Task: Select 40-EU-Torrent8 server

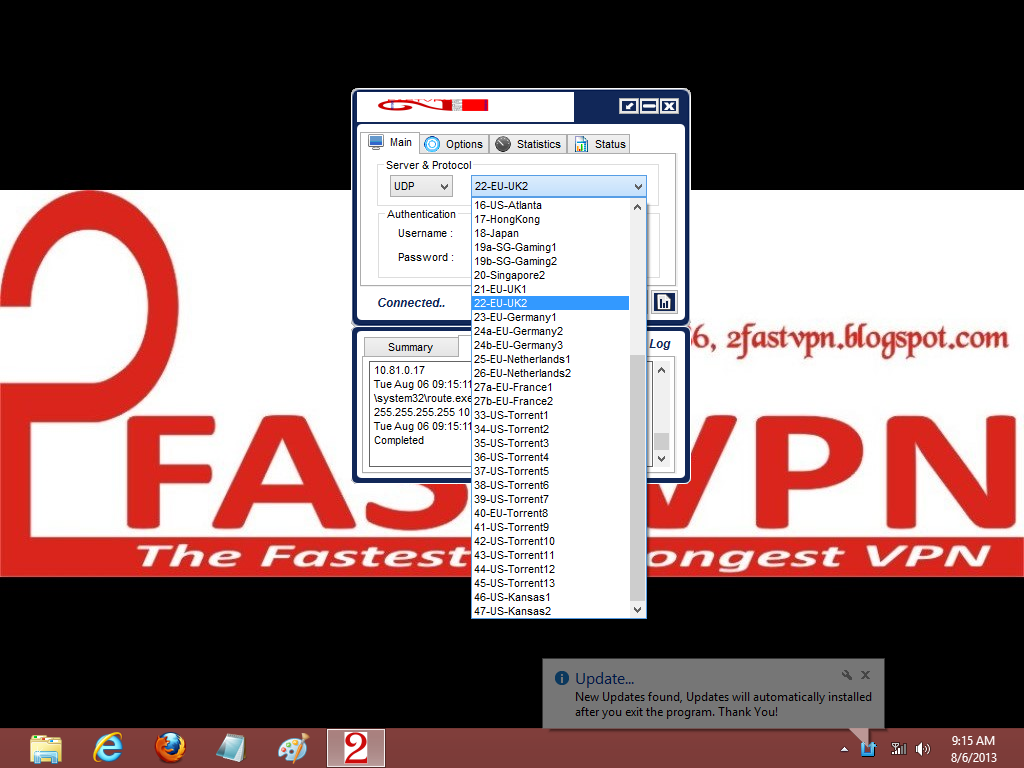Action: 550,513
